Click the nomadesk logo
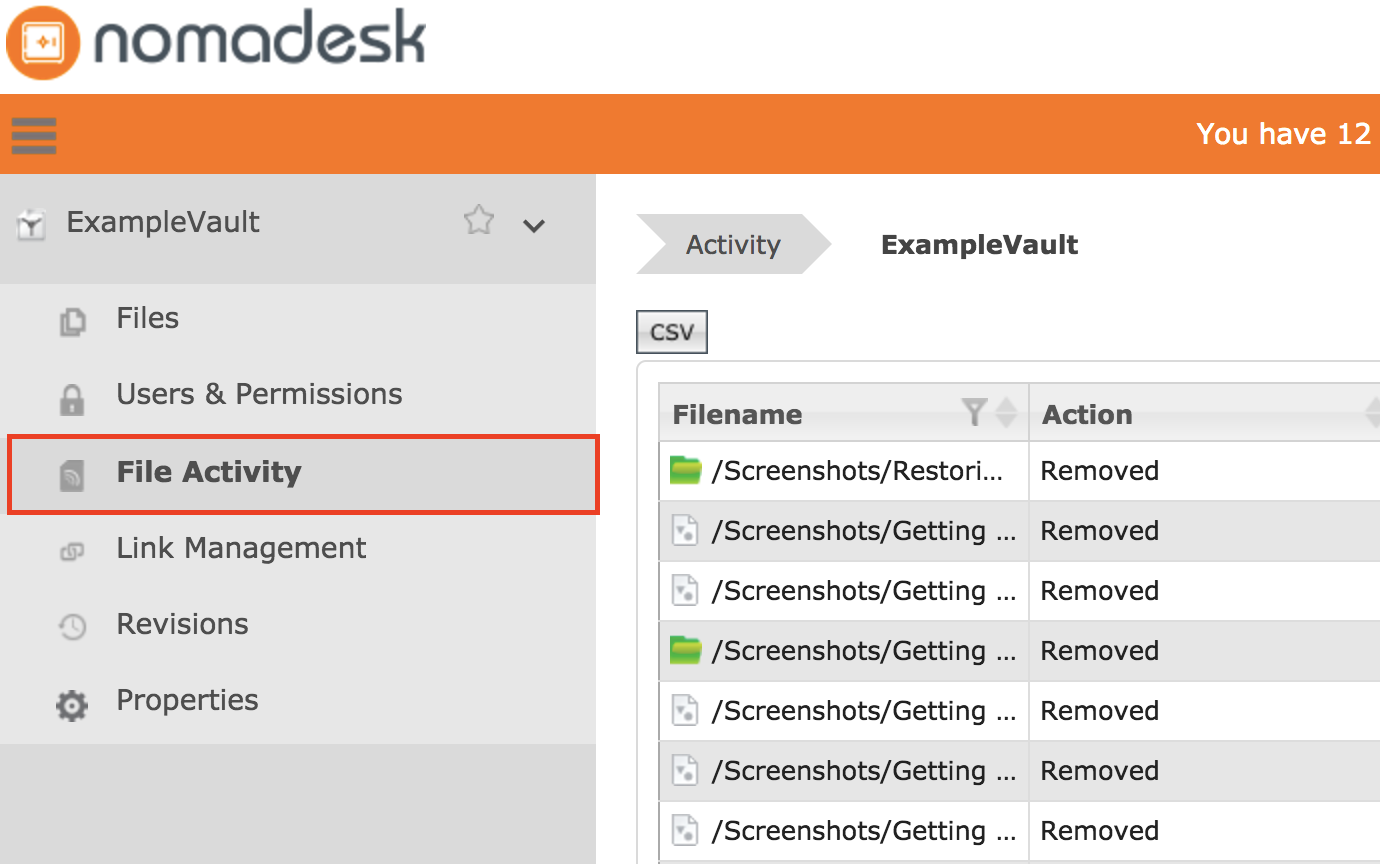This screenshot has height=864, width=1380. [215, 42]
